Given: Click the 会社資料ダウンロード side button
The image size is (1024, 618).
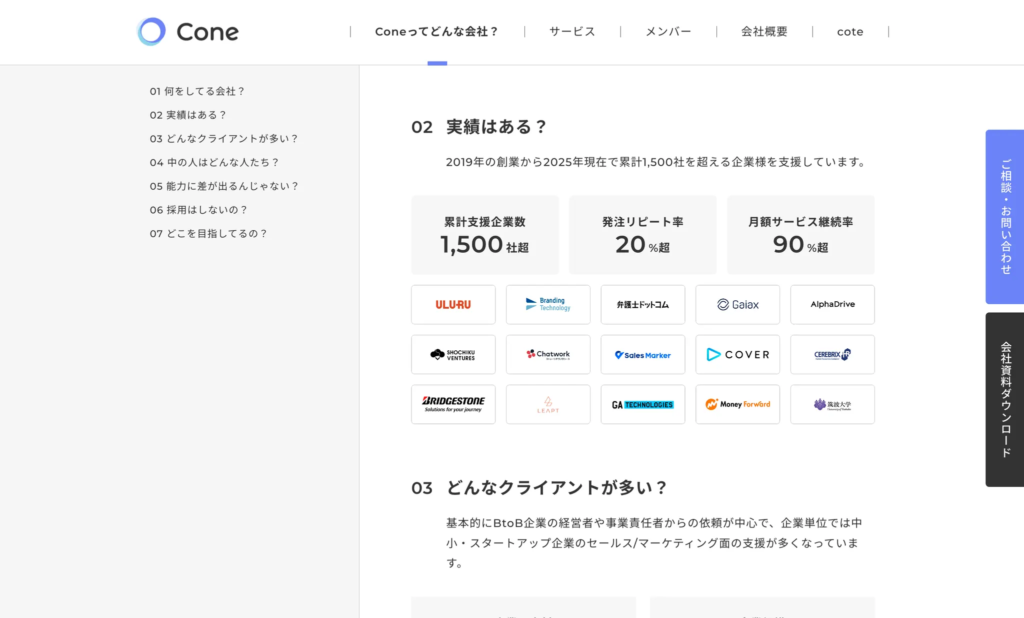Looking at the screenshot, I should (1004, 399).
